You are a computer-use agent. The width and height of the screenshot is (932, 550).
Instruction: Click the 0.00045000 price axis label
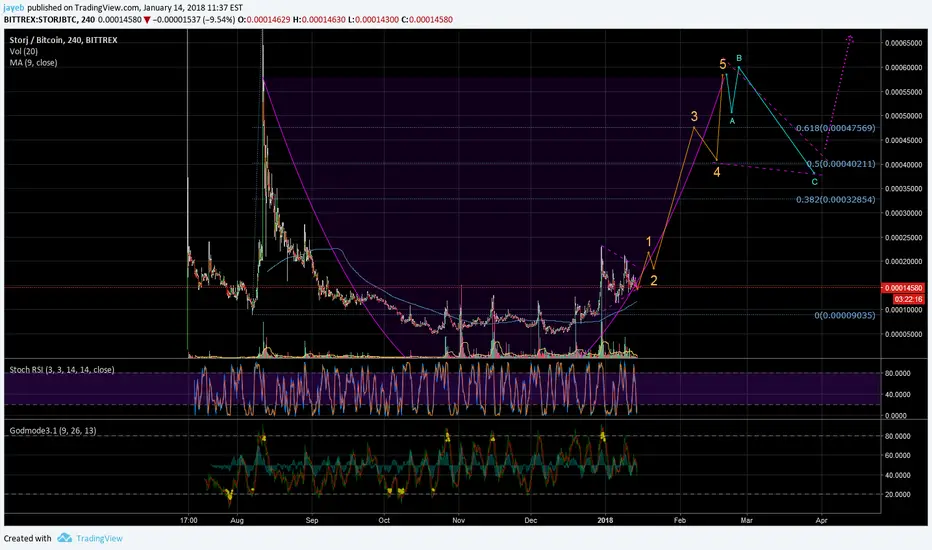pos(903,140)
